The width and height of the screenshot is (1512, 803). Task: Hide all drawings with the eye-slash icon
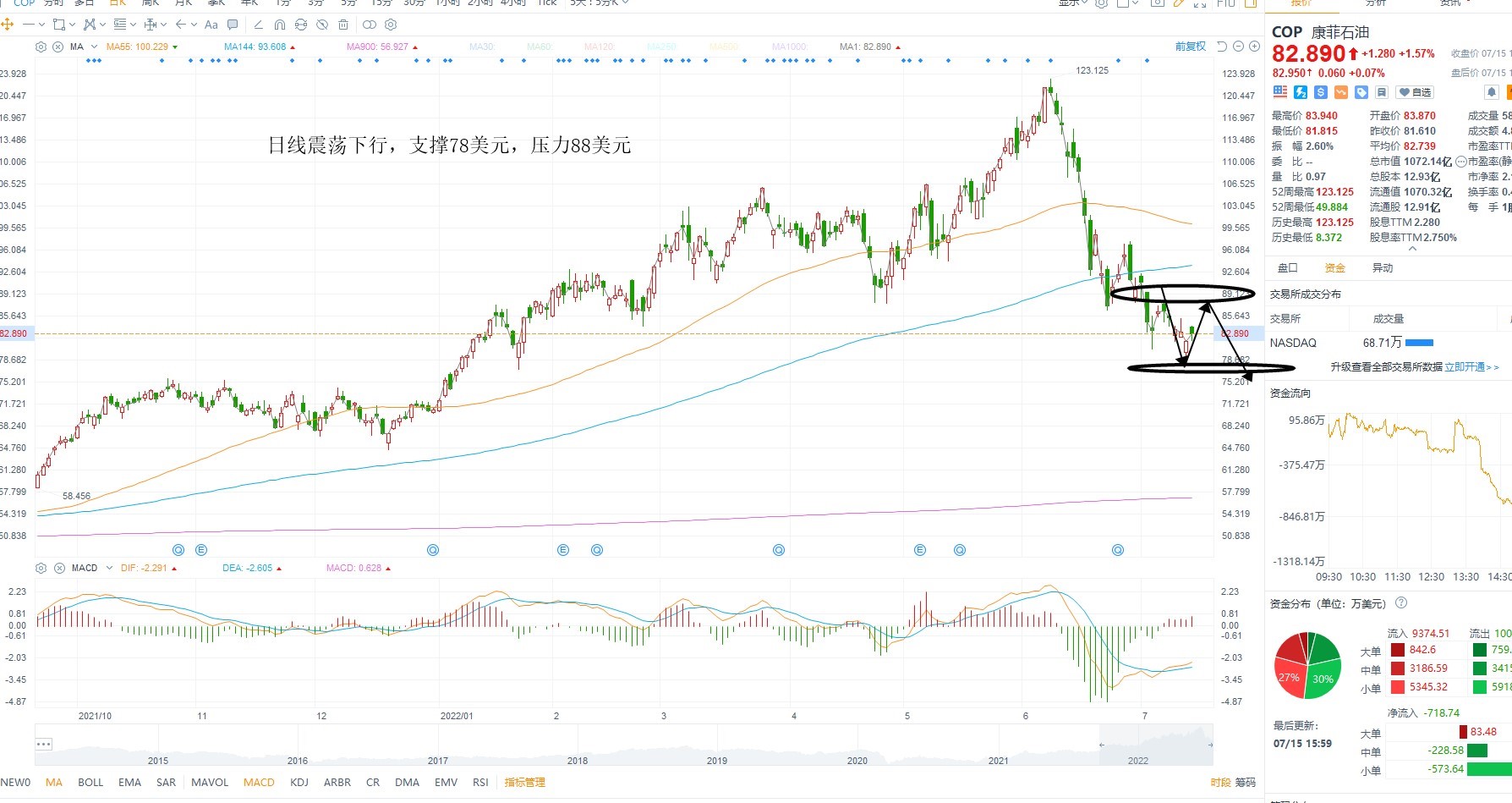tap(322, 25)
